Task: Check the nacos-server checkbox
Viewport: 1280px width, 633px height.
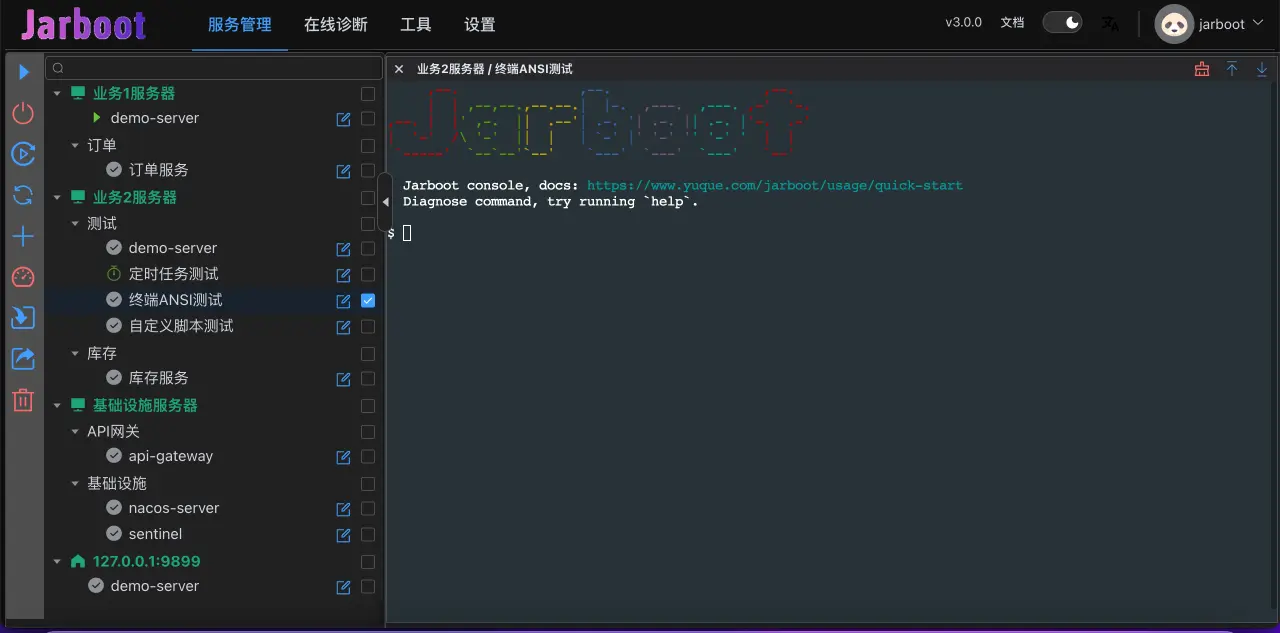Action: pos(368,508)
